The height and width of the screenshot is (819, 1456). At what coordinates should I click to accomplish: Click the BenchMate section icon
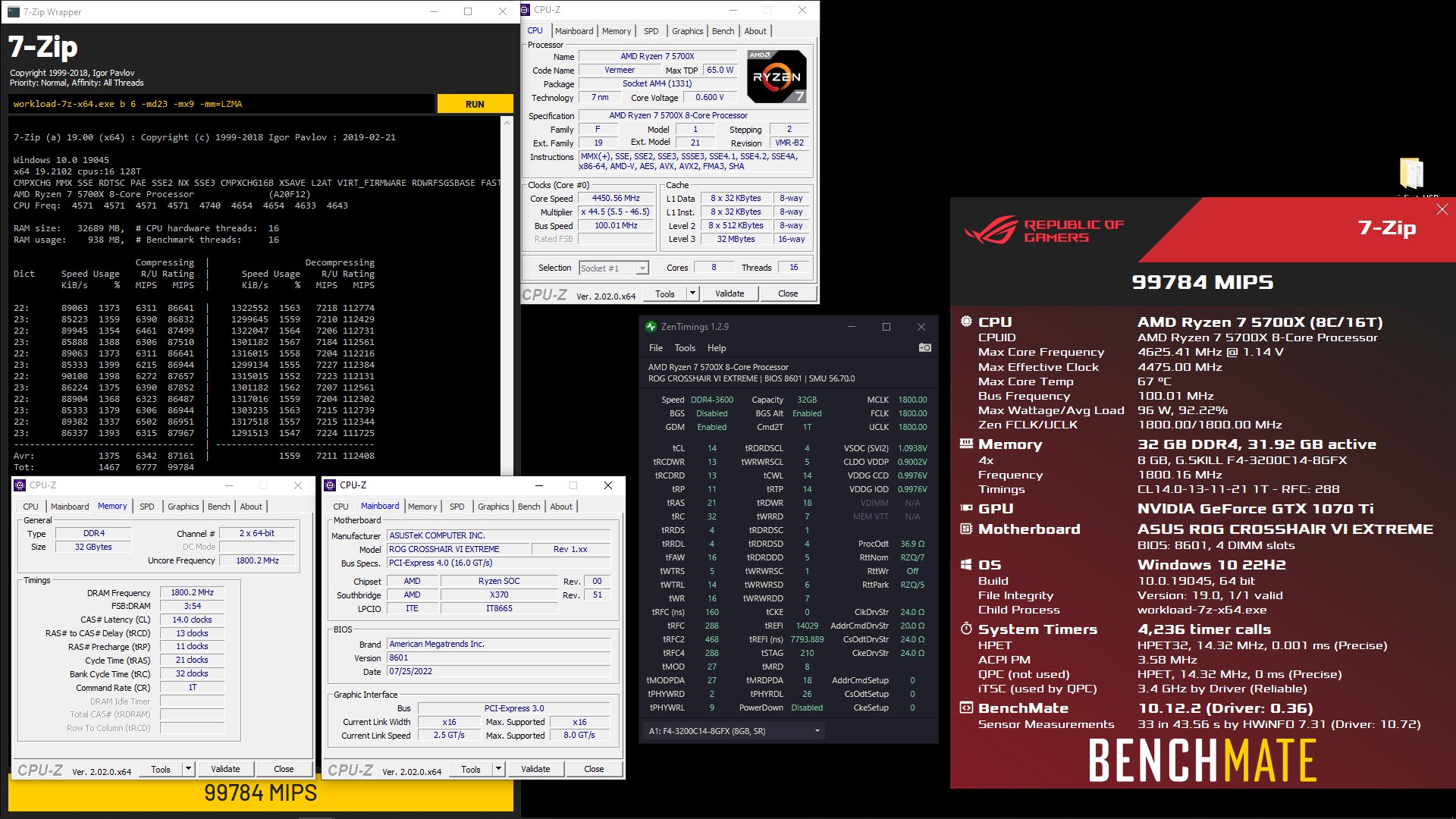tap(966, 708)
